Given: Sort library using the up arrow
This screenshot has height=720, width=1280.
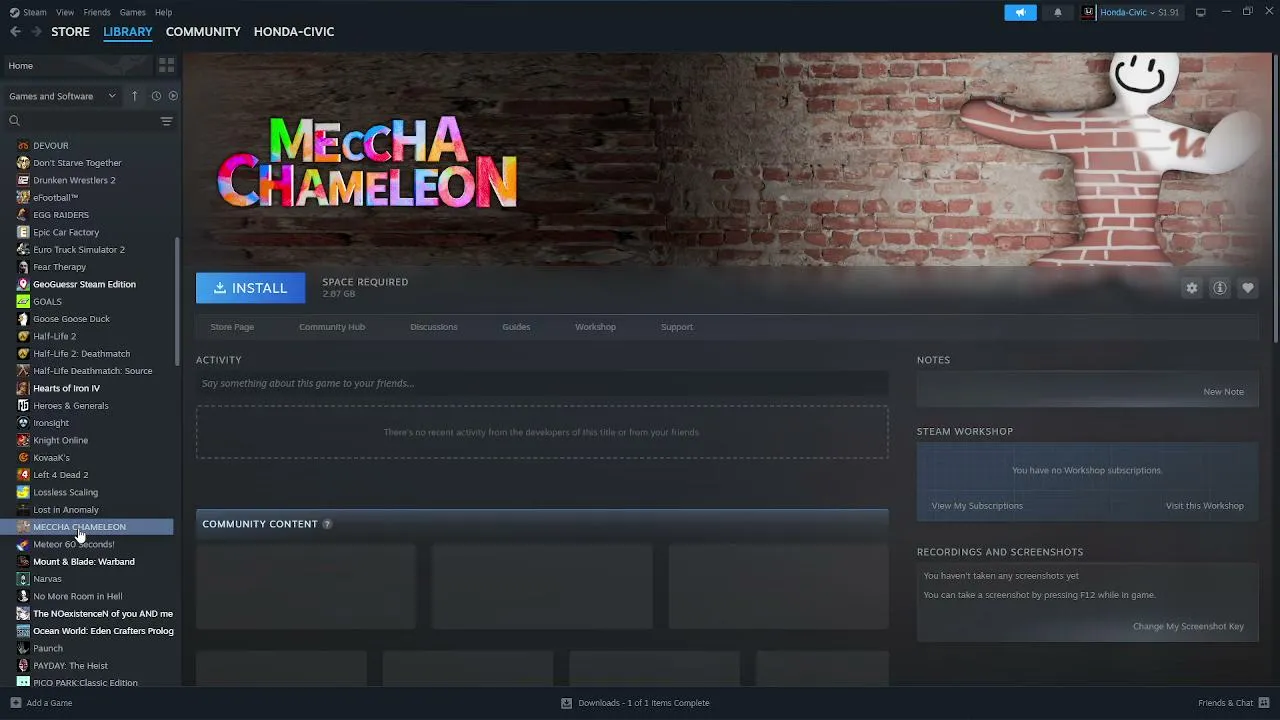Looking at the screenshot, I should pos(135,96).
